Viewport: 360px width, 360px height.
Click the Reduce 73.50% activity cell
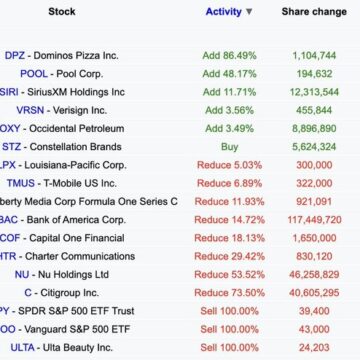229,293
